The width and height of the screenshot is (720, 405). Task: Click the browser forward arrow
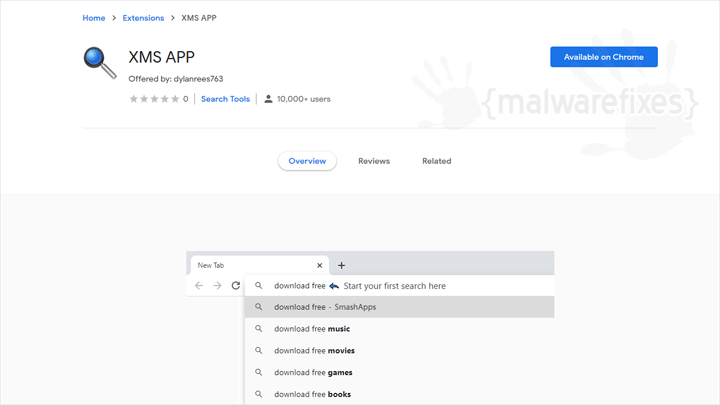[217, 286]
